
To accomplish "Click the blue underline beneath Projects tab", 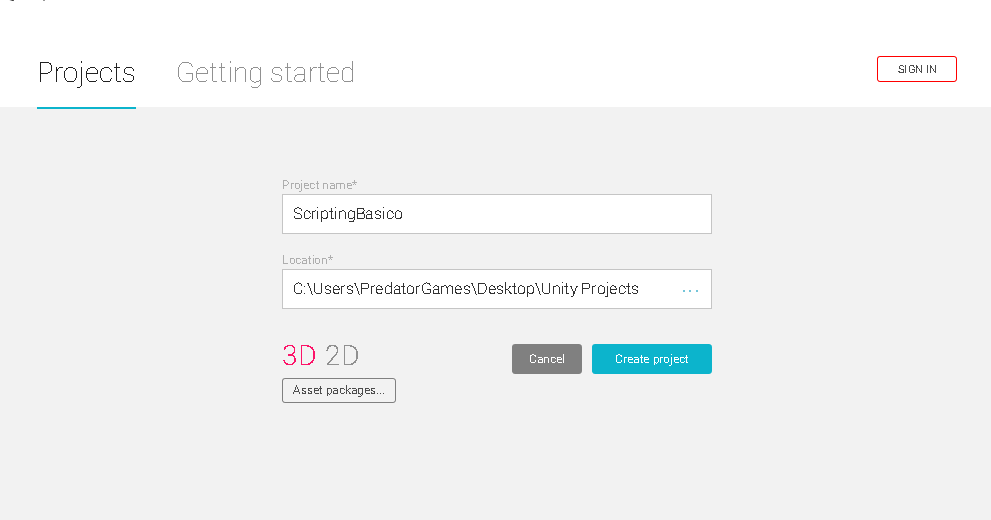I will (86, 107).
